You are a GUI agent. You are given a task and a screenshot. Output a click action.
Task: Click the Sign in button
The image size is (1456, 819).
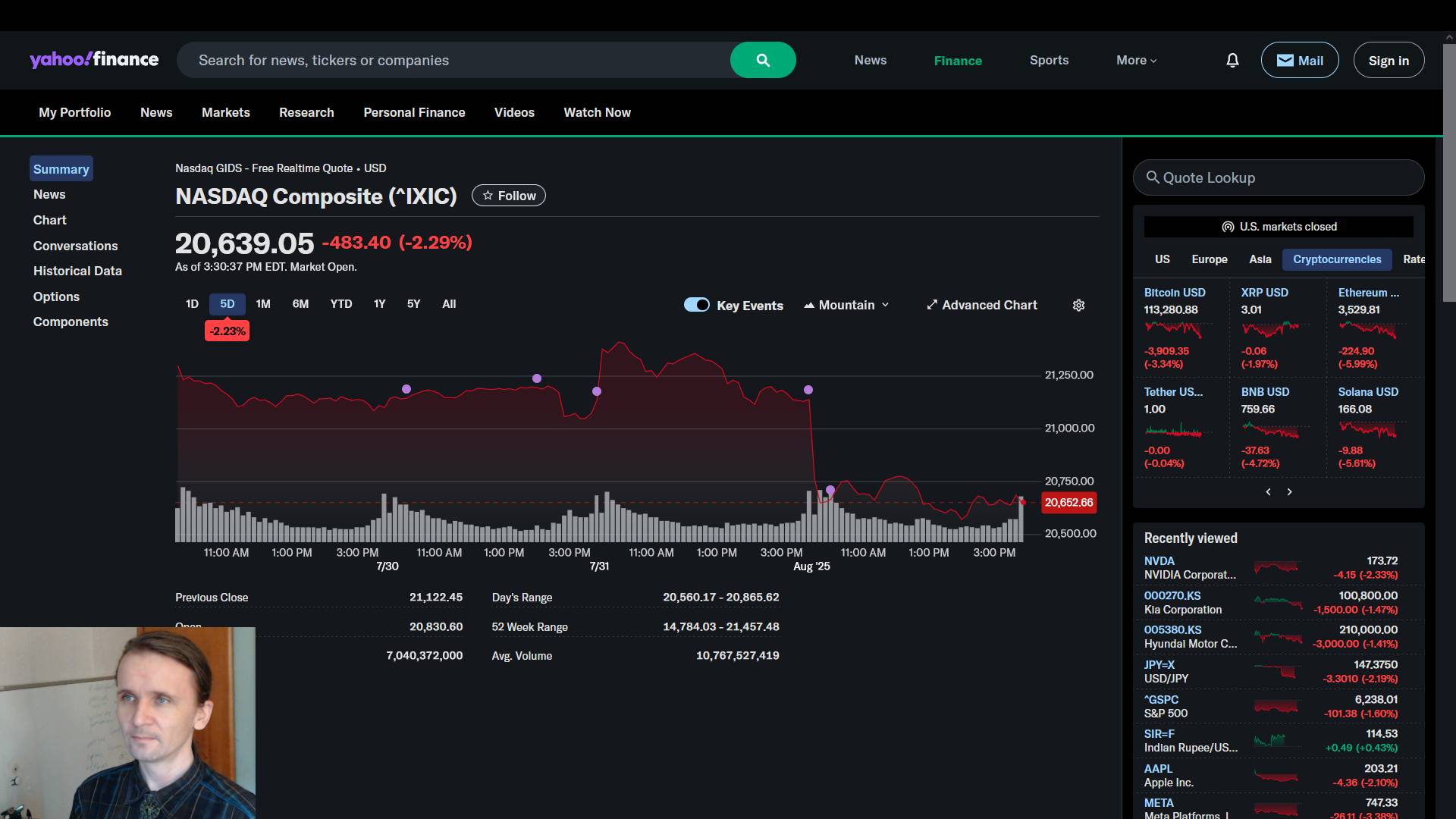coord(1388,61)
